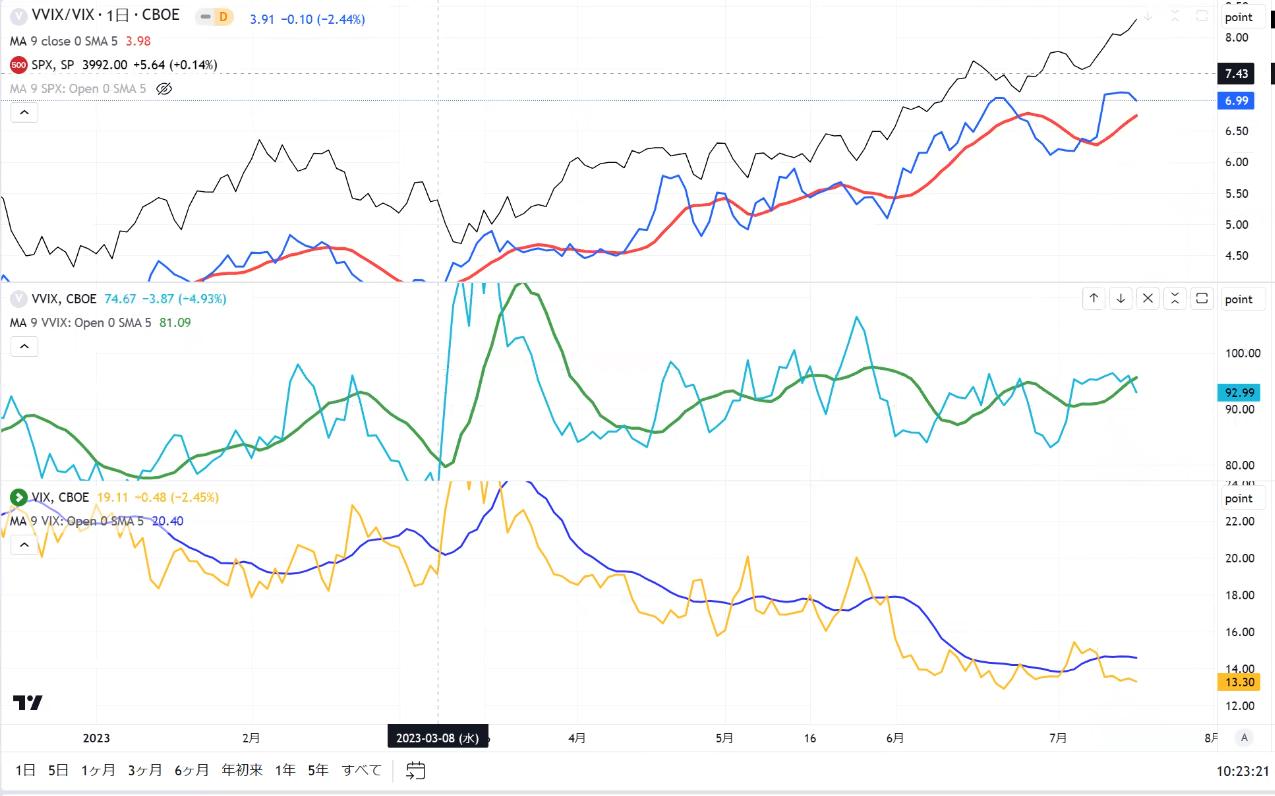Click the VVIX price 74.67 value
Viewport: 1275px width, 796px height.
coord(119,298)
